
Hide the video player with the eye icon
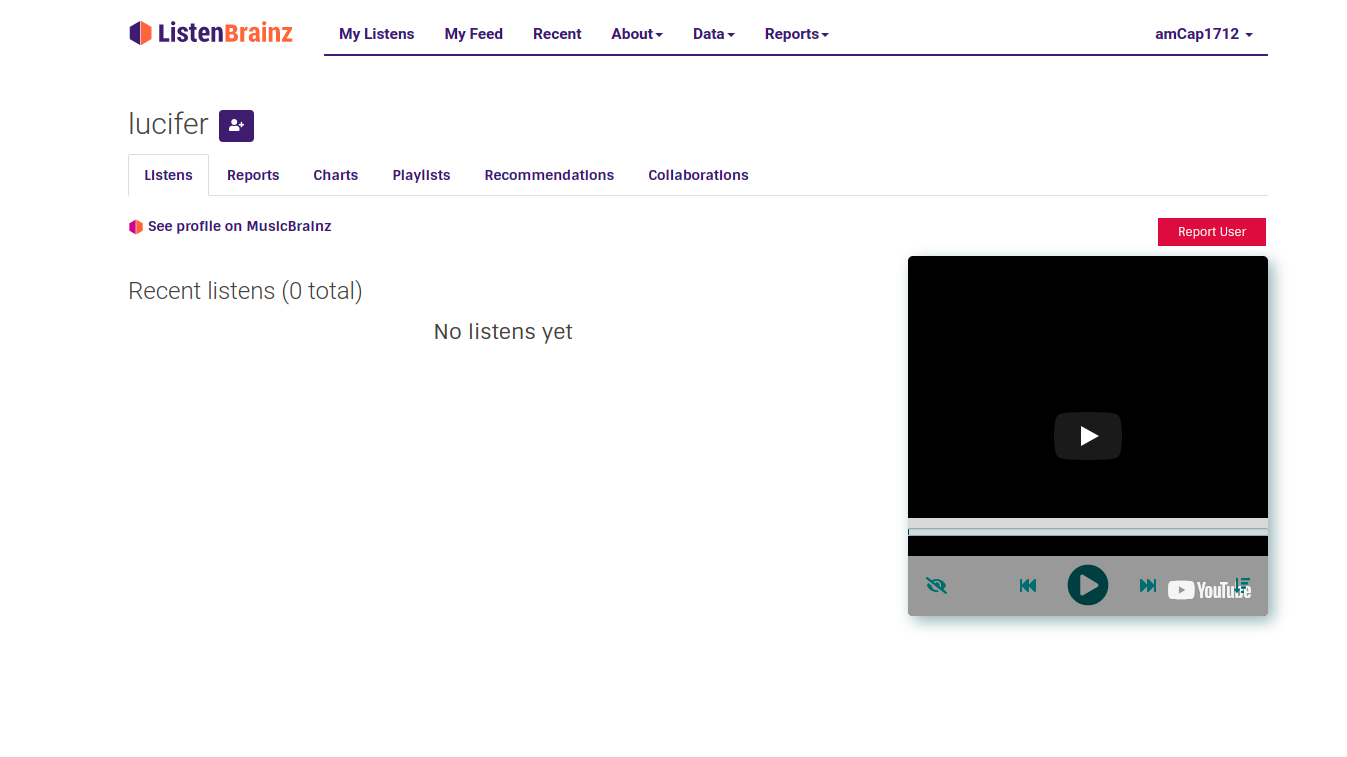coord(936,586)
